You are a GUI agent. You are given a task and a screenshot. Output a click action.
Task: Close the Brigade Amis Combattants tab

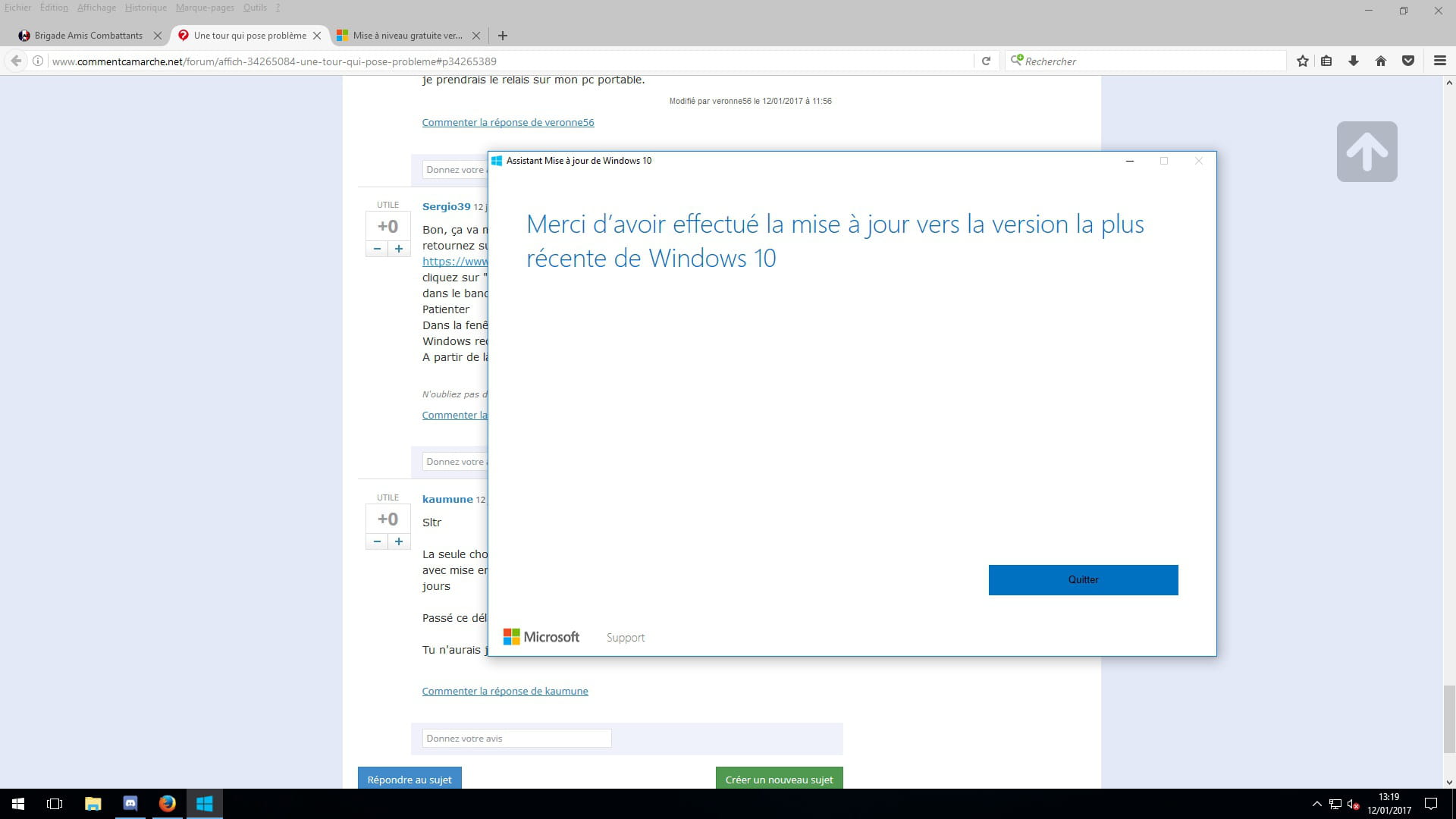[x=158, y=36]
